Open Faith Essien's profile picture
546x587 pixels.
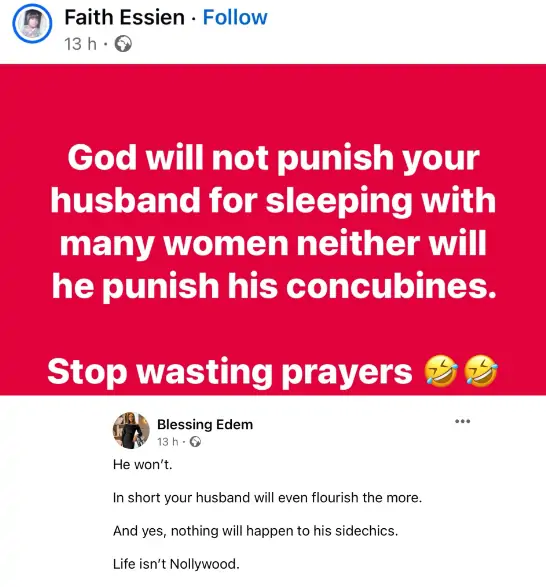point(32,23)
